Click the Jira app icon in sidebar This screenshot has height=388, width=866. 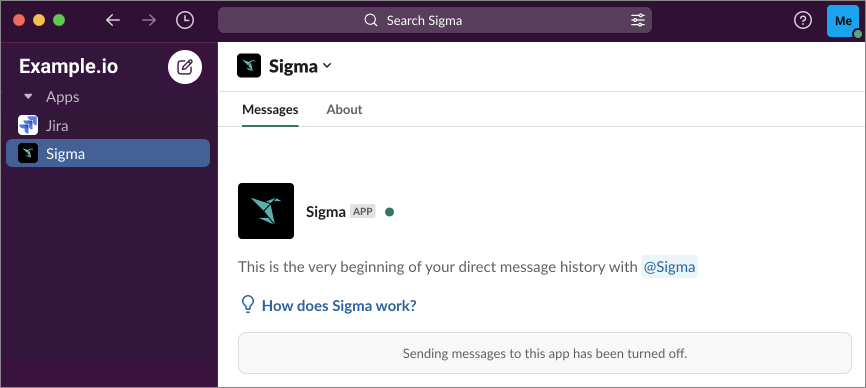pos(28,125)
